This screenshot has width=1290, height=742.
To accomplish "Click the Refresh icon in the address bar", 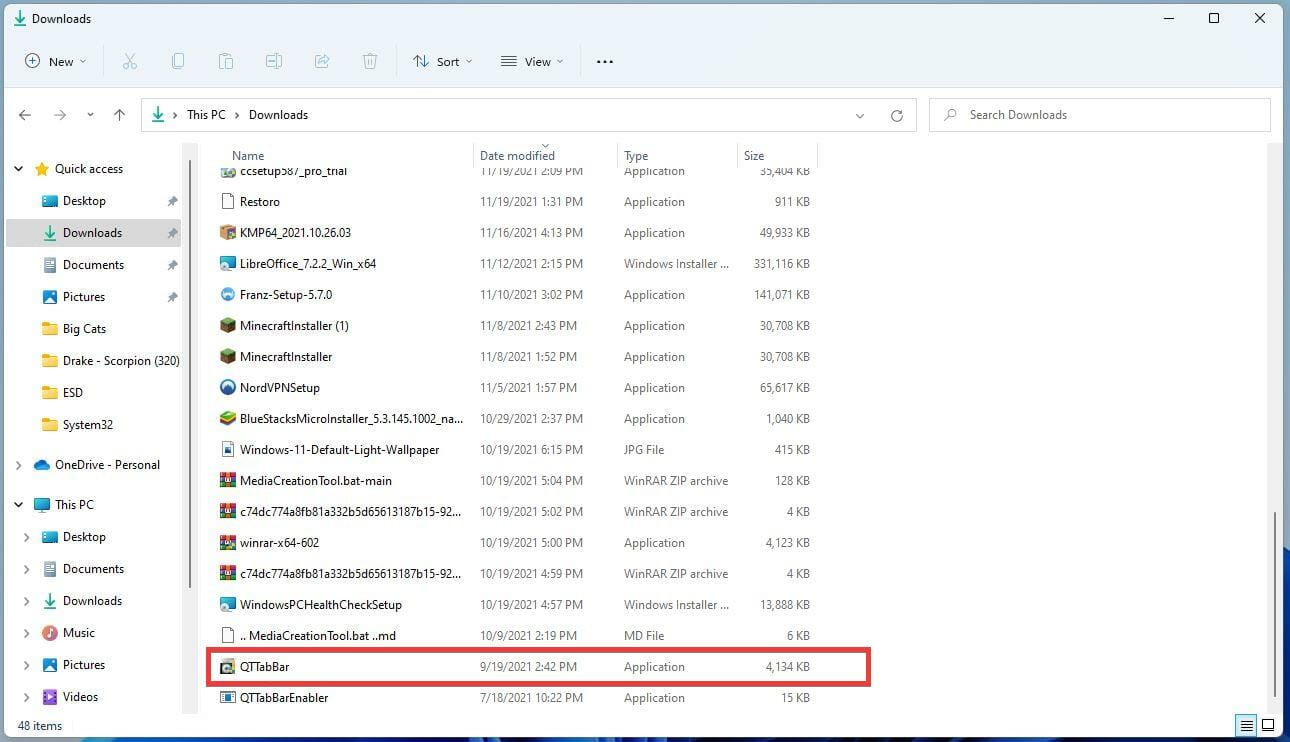I will [896, 114].
